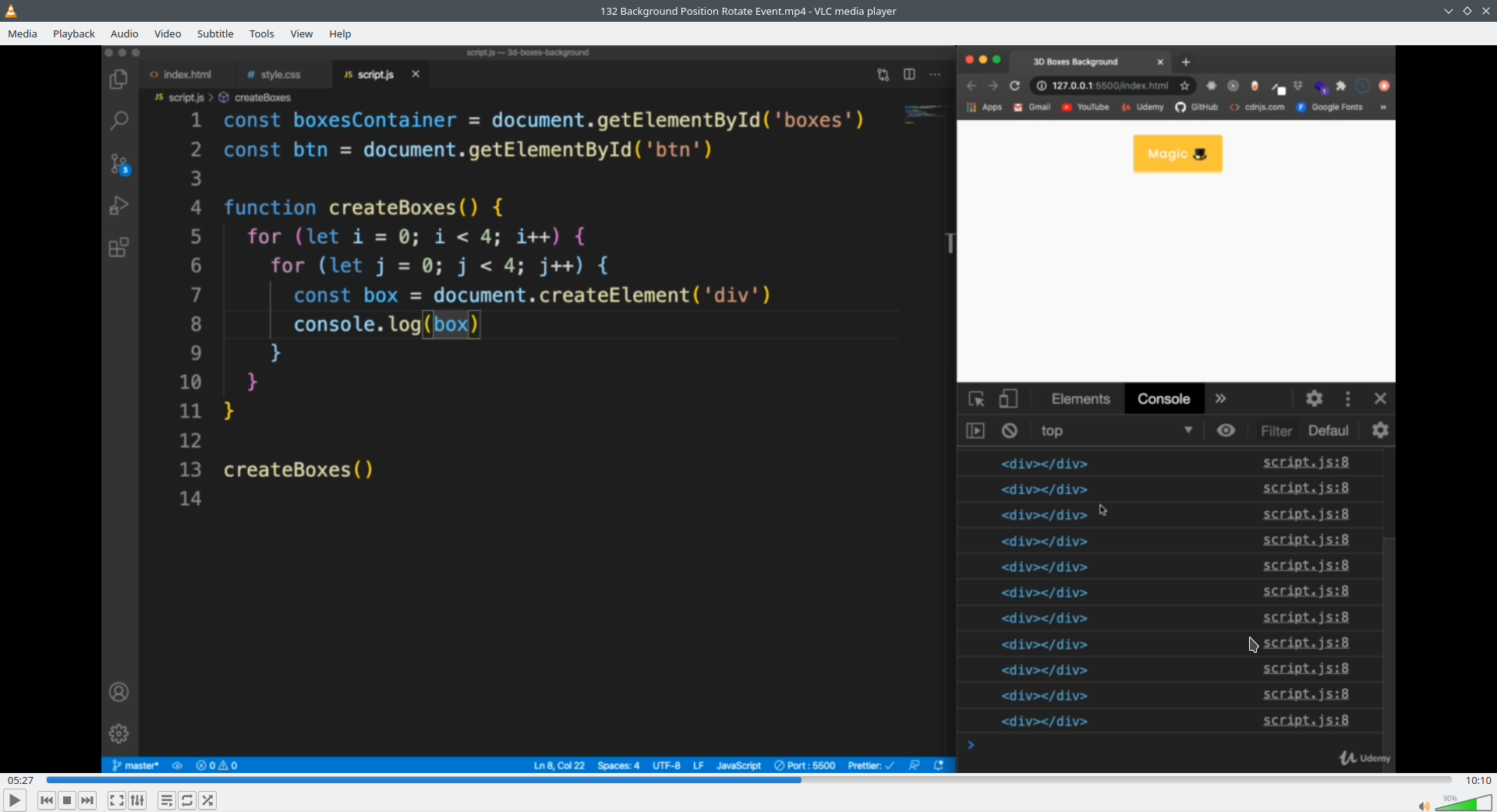
Task: Show VLC extended settings
Action: click(137, 800)
